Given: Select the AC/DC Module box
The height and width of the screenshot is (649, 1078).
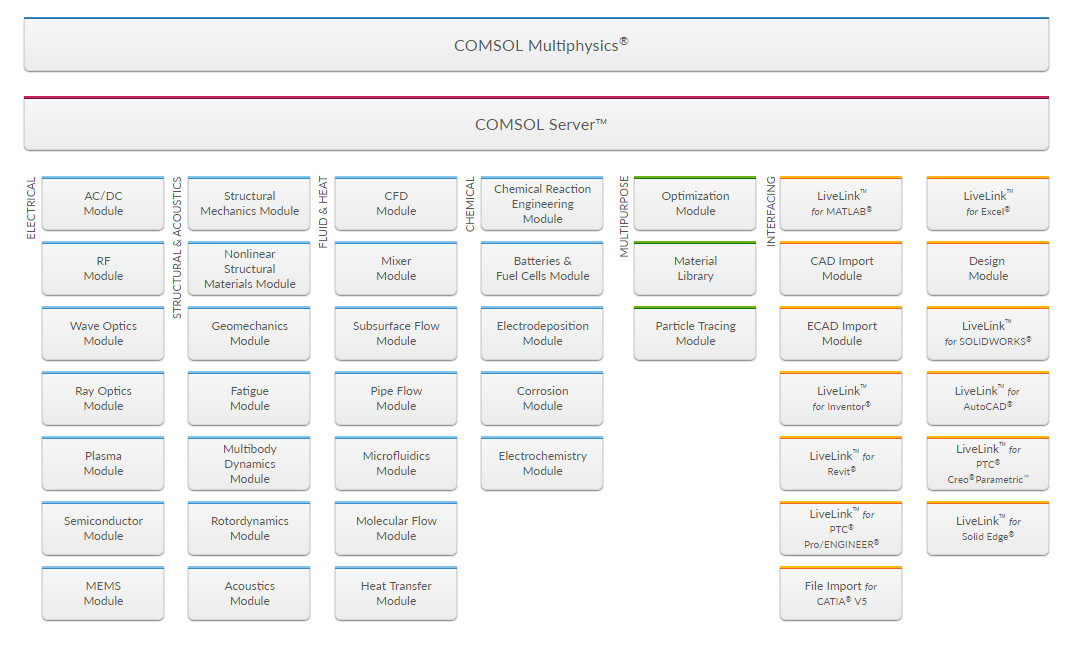Looking at the screenshot, I should click(103, 204).
